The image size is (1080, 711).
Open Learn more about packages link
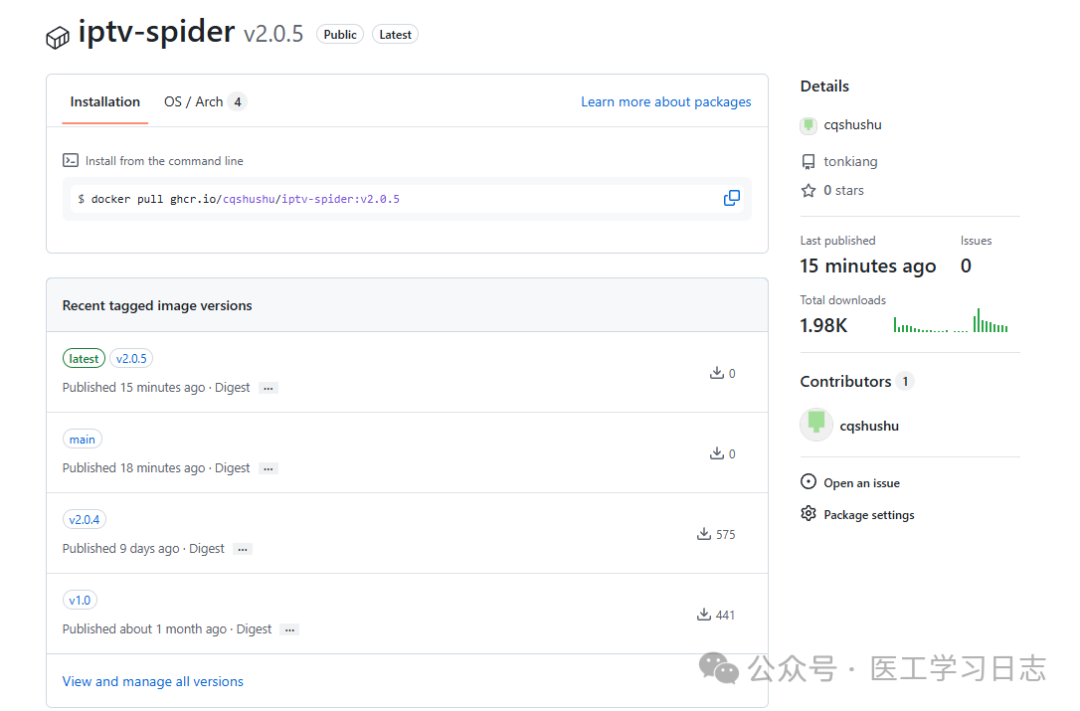coord(666,102)
